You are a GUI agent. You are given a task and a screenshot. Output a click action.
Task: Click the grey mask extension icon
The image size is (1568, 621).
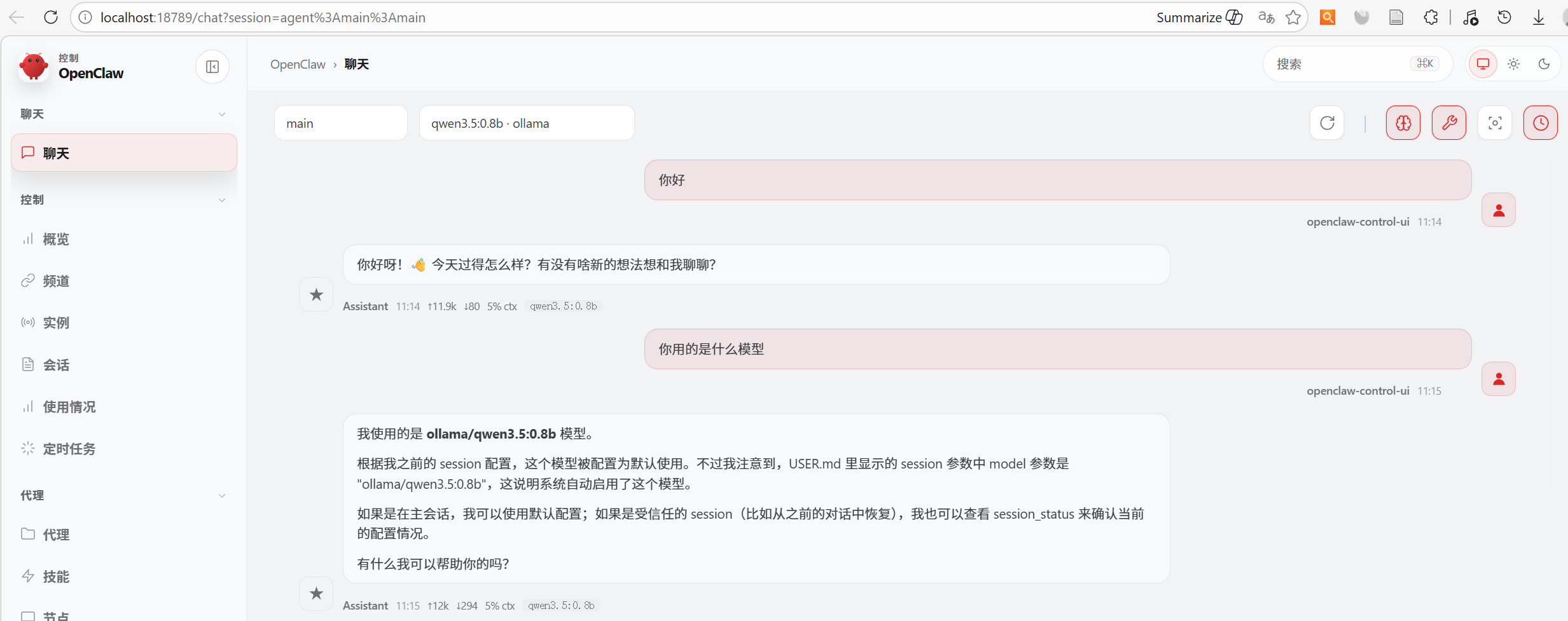pyautogui.click(x=1361, y=17)
